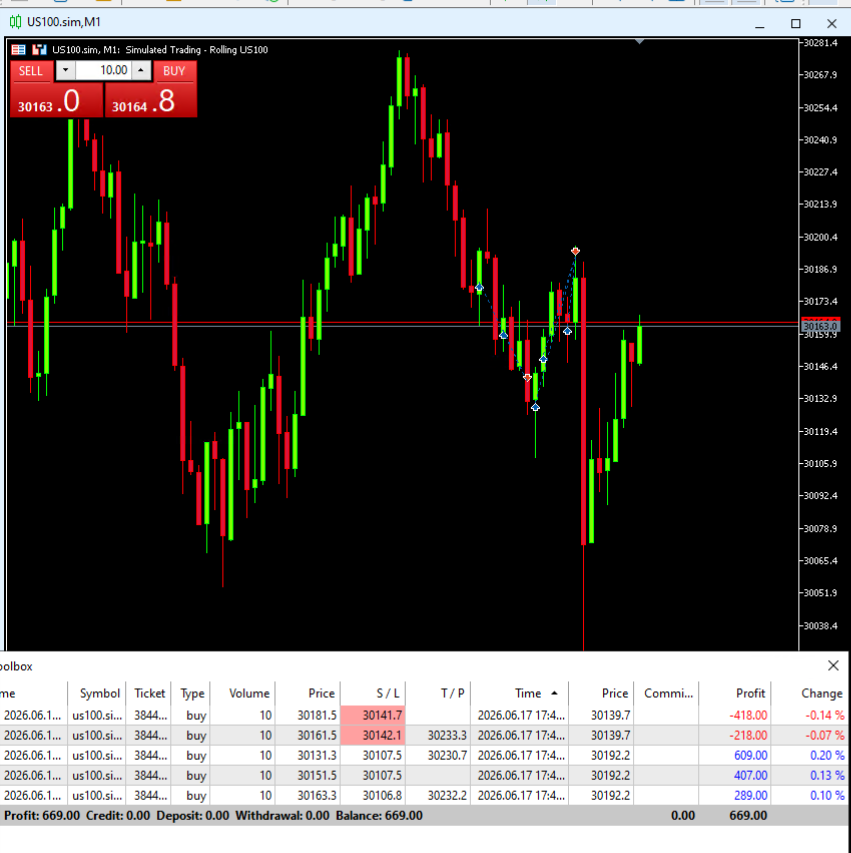851x853 pixels.
Task: Select the open price cell 30131.3
Action: [308, 756]
